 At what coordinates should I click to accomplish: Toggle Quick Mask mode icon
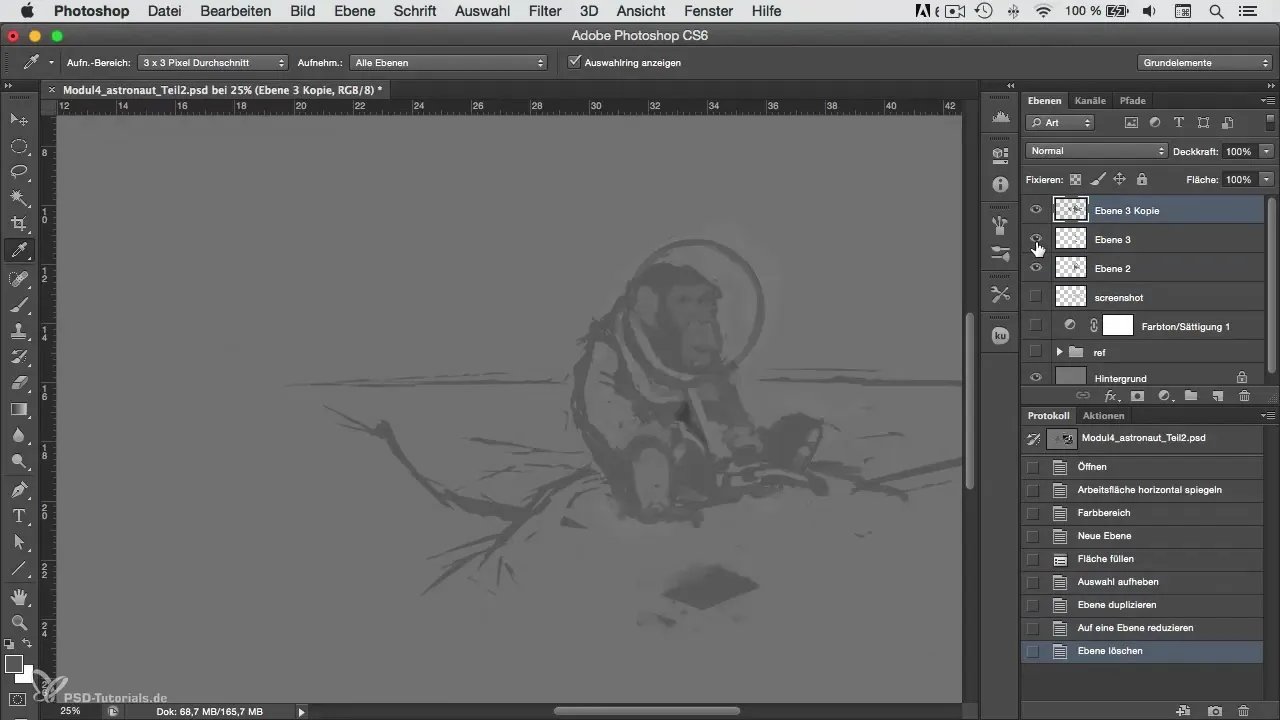(18, 699)
